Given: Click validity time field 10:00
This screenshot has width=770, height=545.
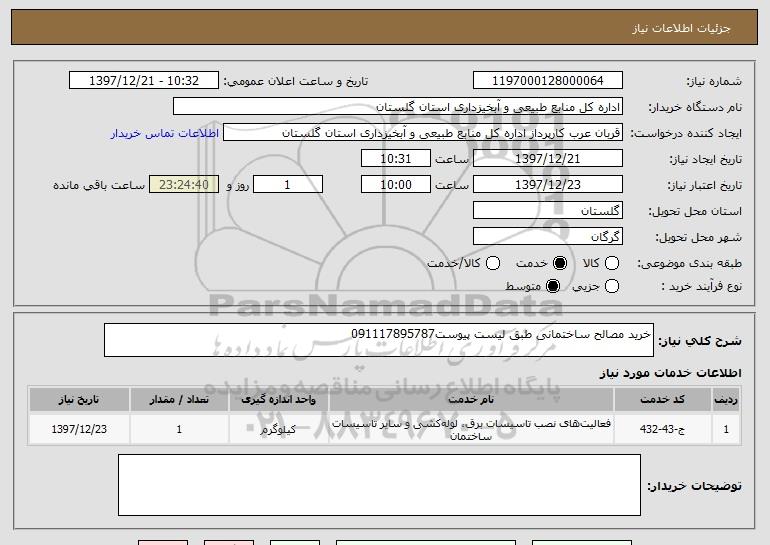Looking at the screenshot, I should point(396,185).
